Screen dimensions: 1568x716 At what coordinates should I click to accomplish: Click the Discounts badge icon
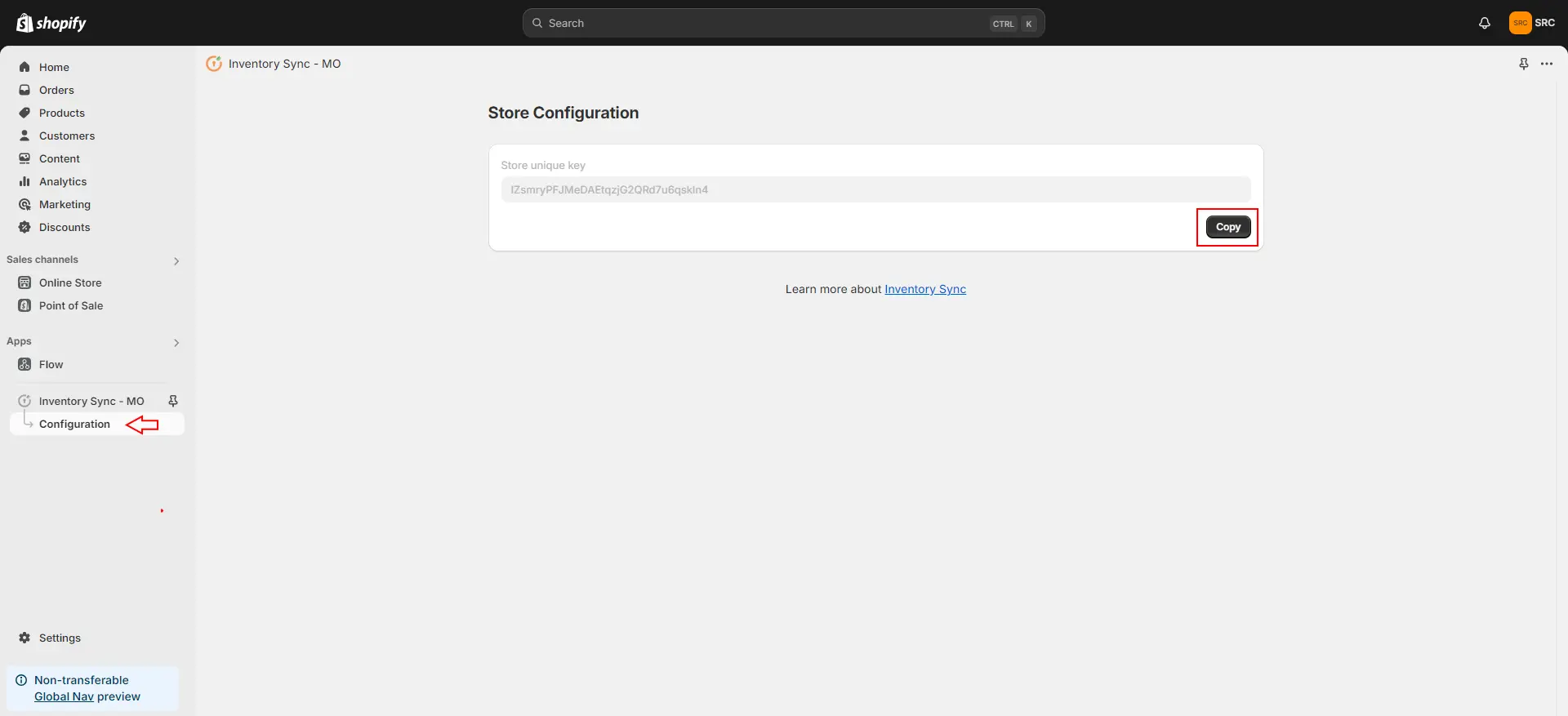coord(24,227)
